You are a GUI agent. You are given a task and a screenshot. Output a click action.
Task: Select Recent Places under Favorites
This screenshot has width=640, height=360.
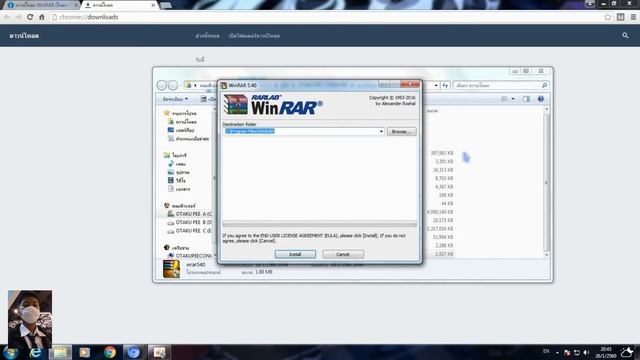[189, 139]
